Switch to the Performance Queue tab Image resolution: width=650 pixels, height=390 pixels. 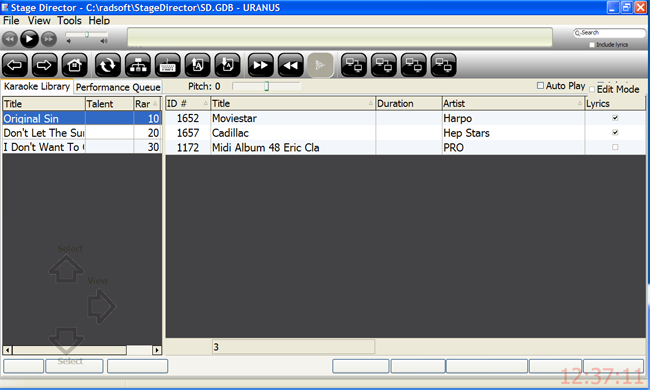click(118, 87)
